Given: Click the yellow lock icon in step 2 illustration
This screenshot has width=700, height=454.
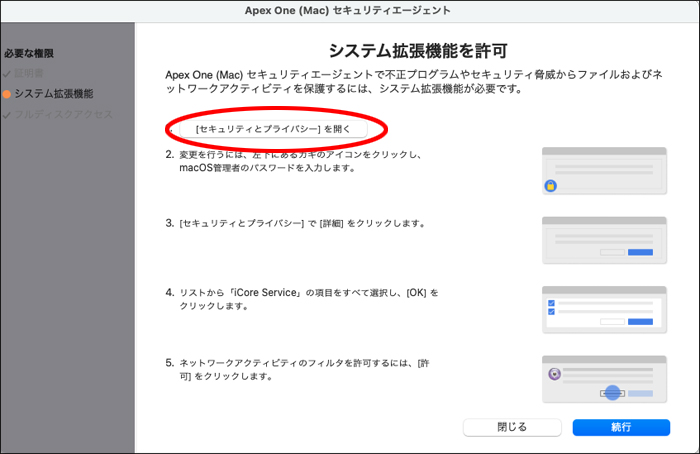Looking at the screenshot, I should click(550, 186).
